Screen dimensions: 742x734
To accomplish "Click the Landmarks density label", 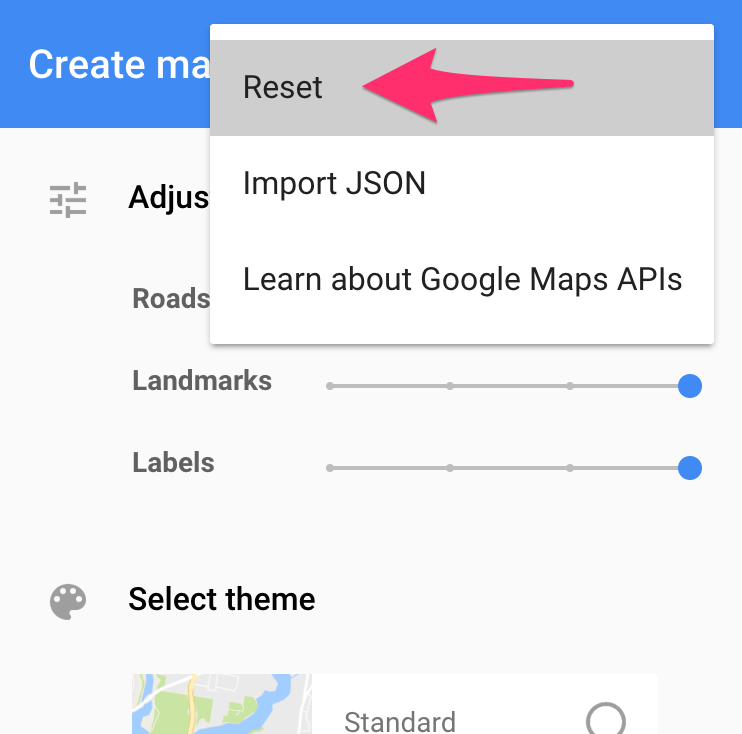I will 202,380.
